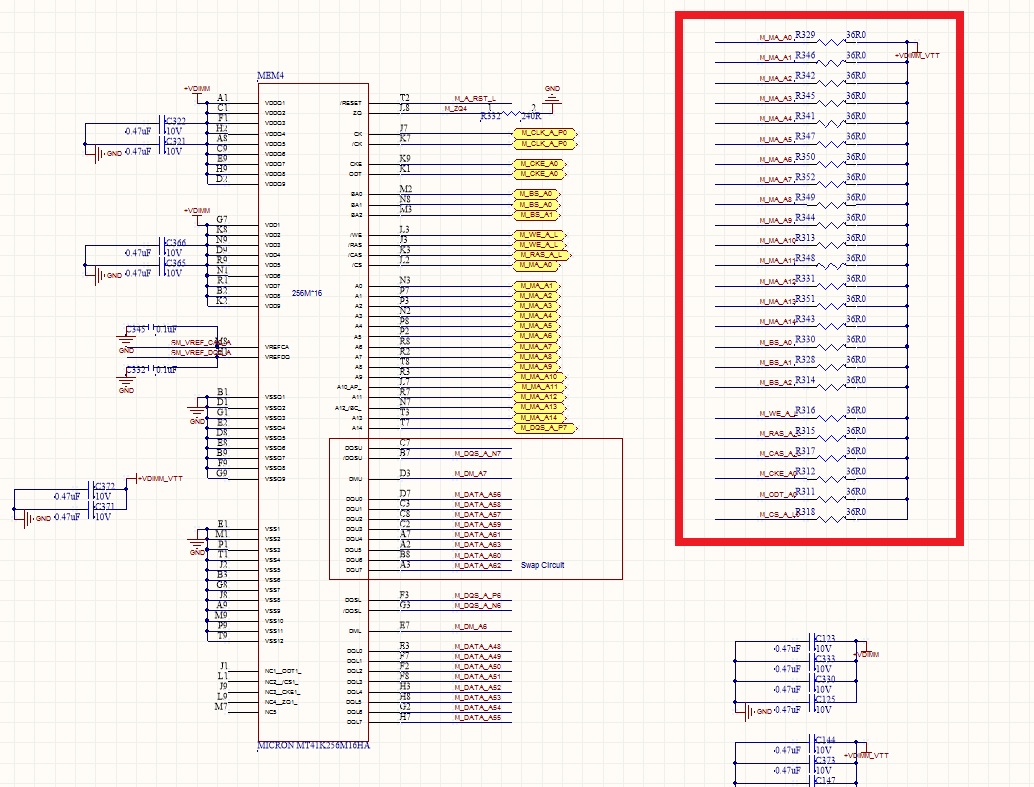Select resistor designator R328

(805, 360)
